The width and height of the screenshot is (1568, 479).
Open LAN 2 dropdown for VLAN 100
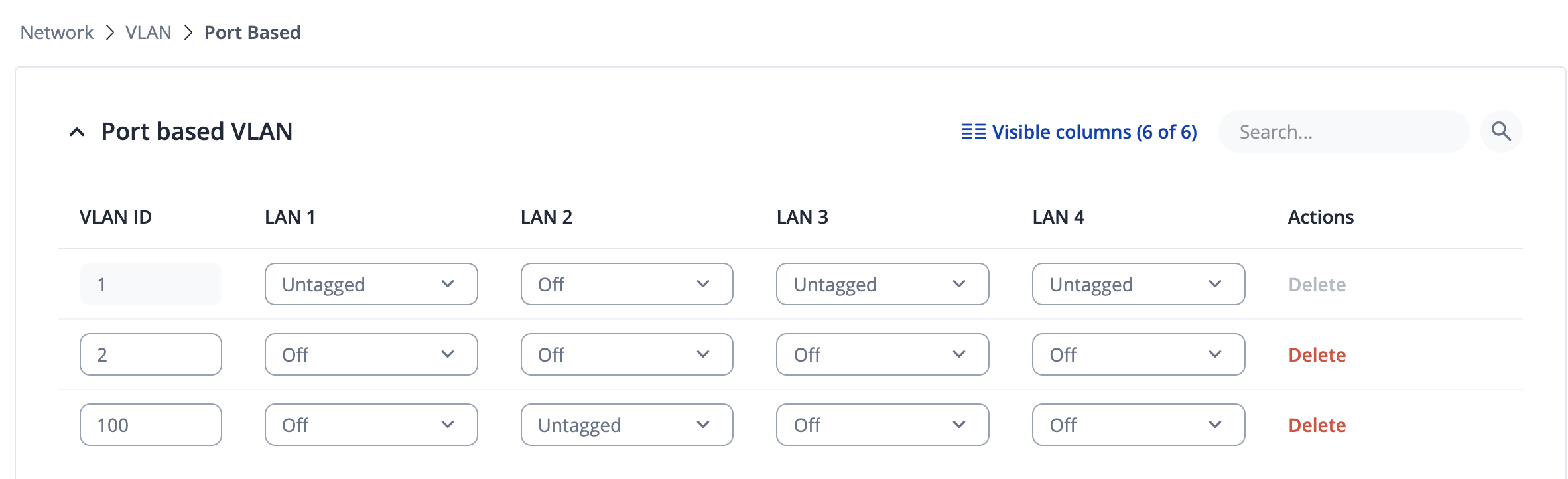[x=627, y=425]
